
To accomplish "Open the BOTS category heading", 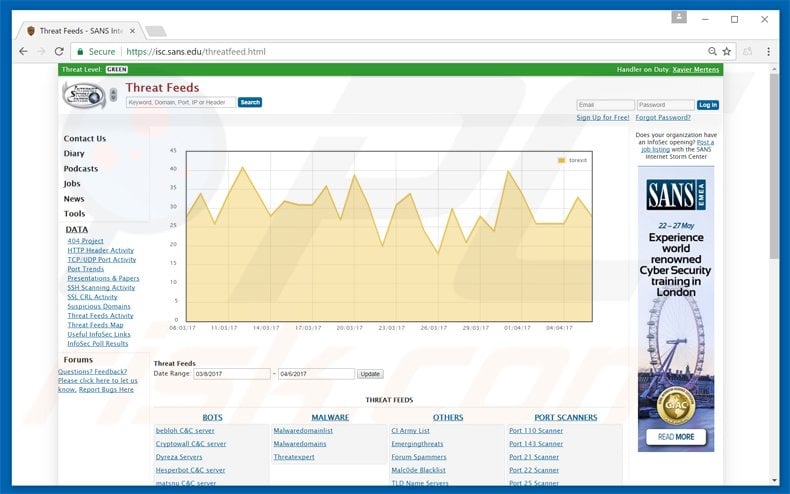I will [x=212, y=417].
